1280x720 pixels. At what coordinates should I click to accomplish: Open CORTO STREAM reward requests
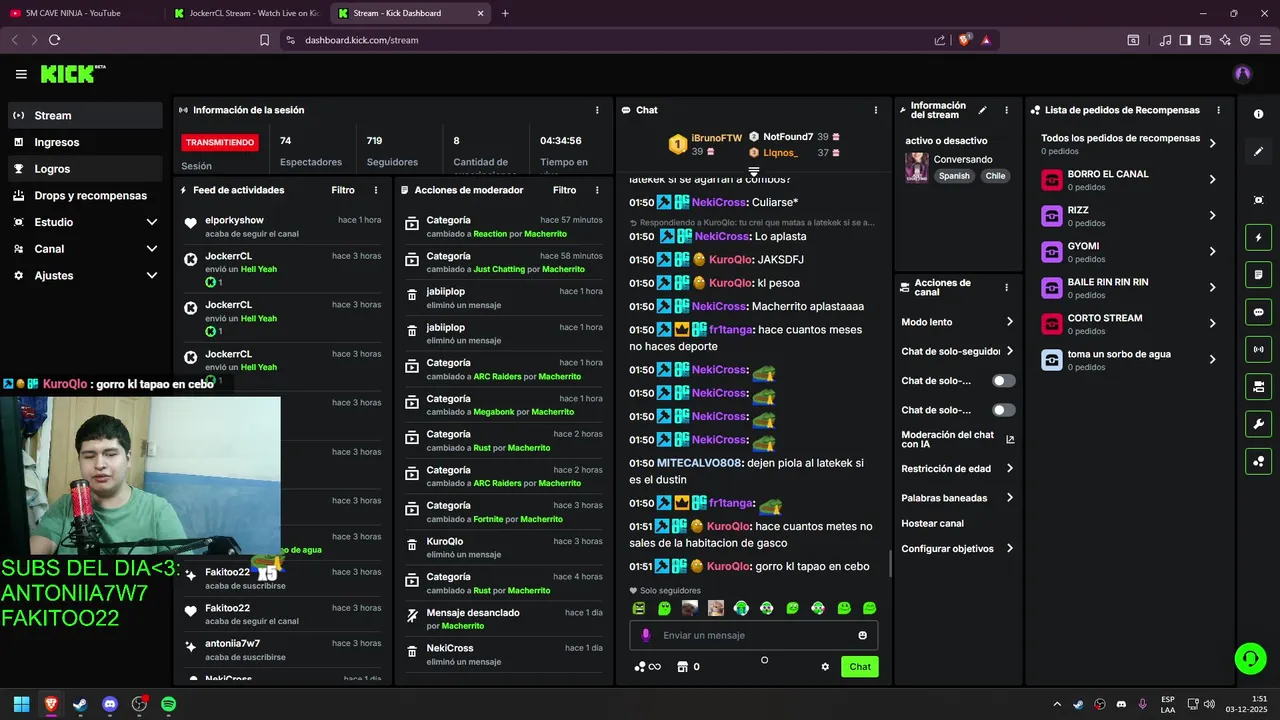pos(1130,324)
